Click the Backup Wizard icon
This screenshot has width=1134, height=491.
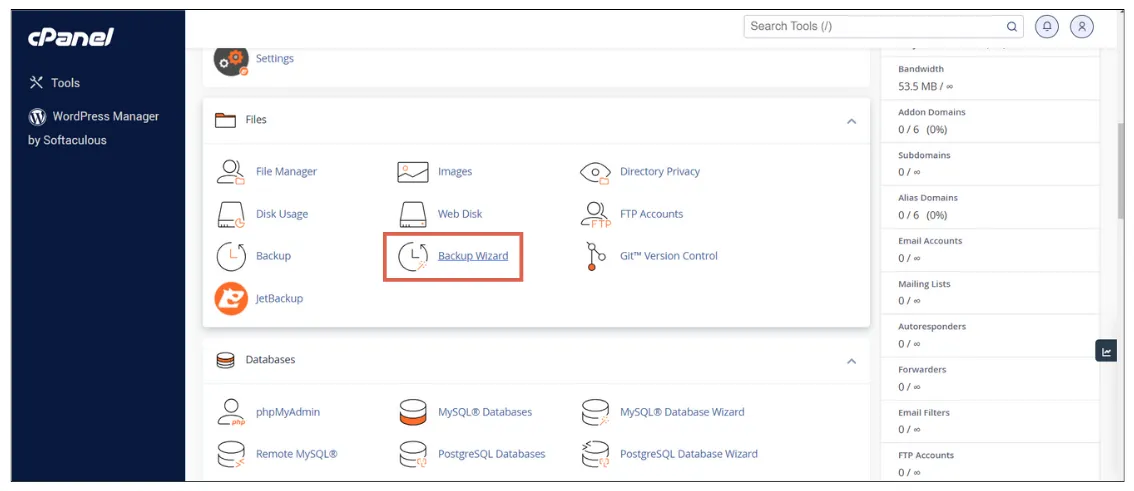pos(413,256)
